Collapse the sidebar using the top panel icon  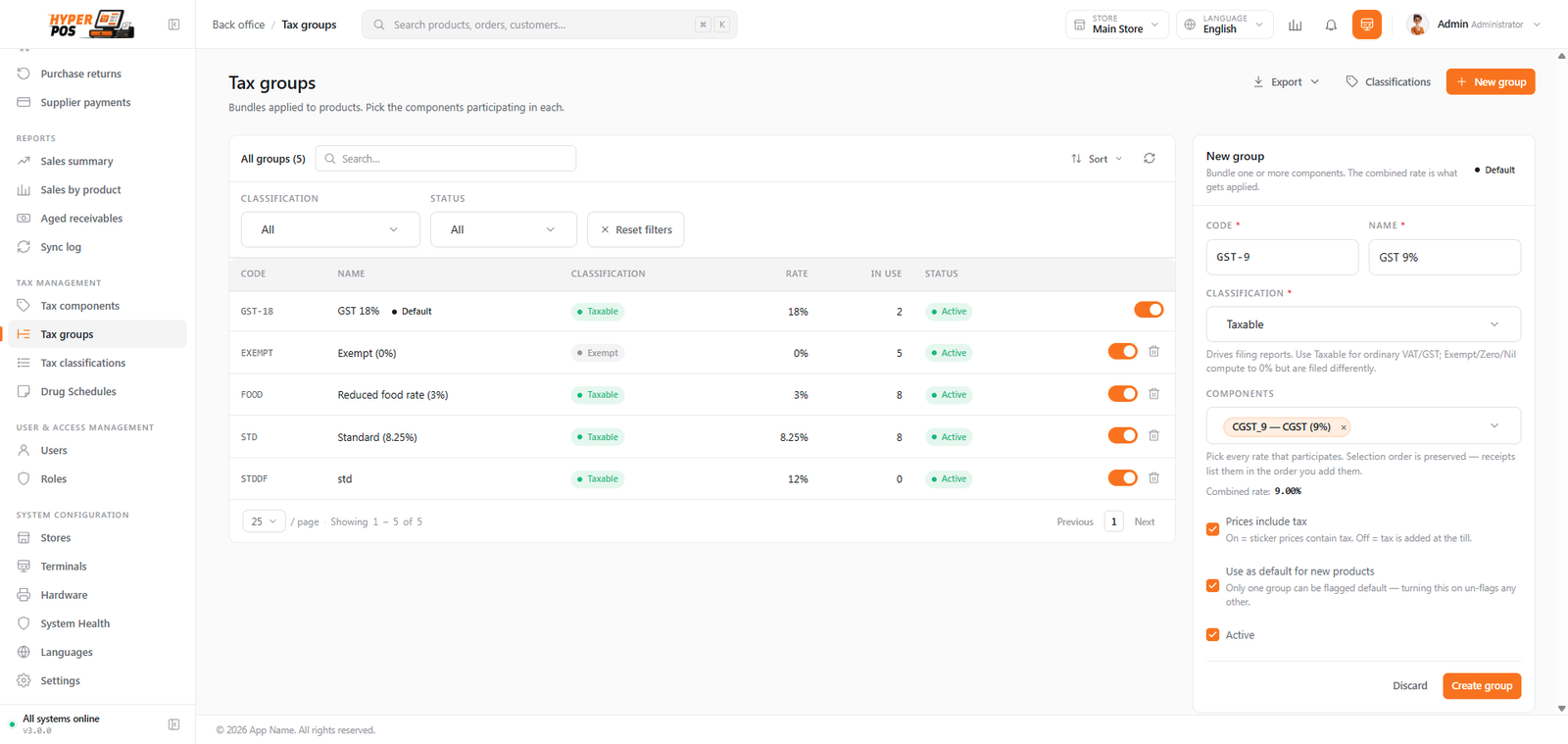(173, 25)
